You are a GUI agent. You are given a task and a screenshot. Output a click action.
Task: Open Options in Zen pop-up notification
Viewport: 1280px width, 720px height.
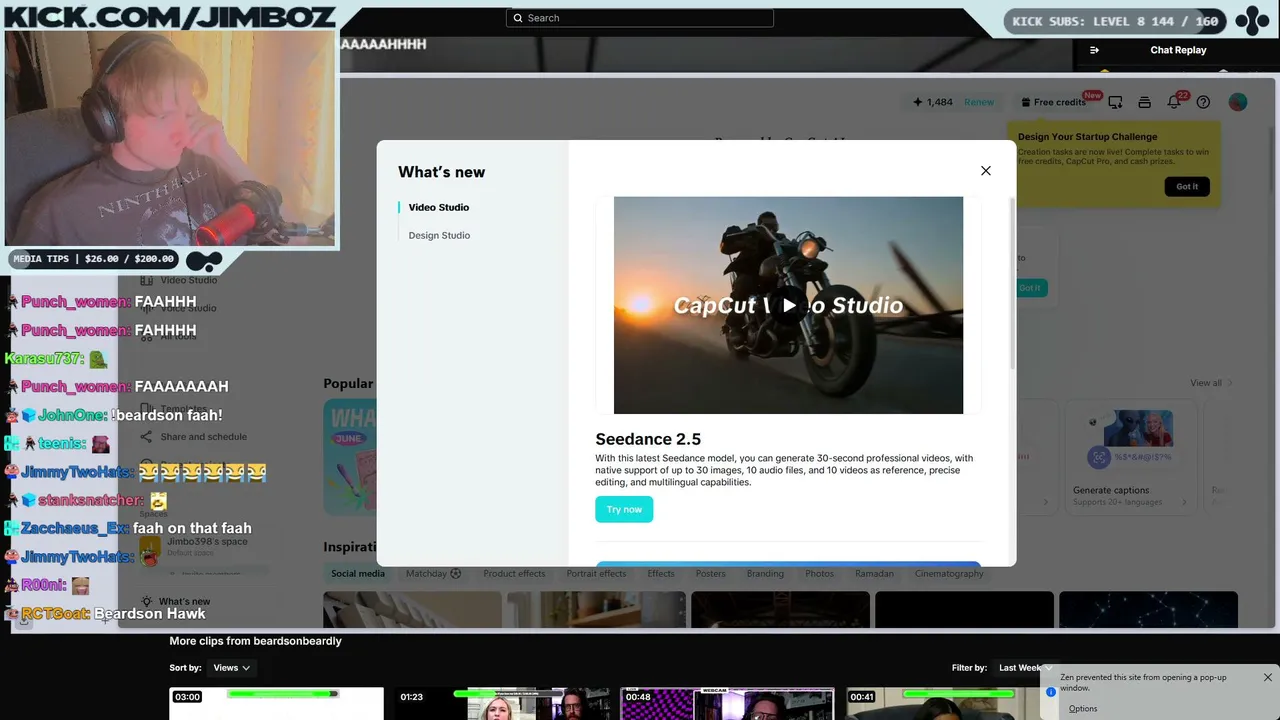click(x=1082, y=709)
